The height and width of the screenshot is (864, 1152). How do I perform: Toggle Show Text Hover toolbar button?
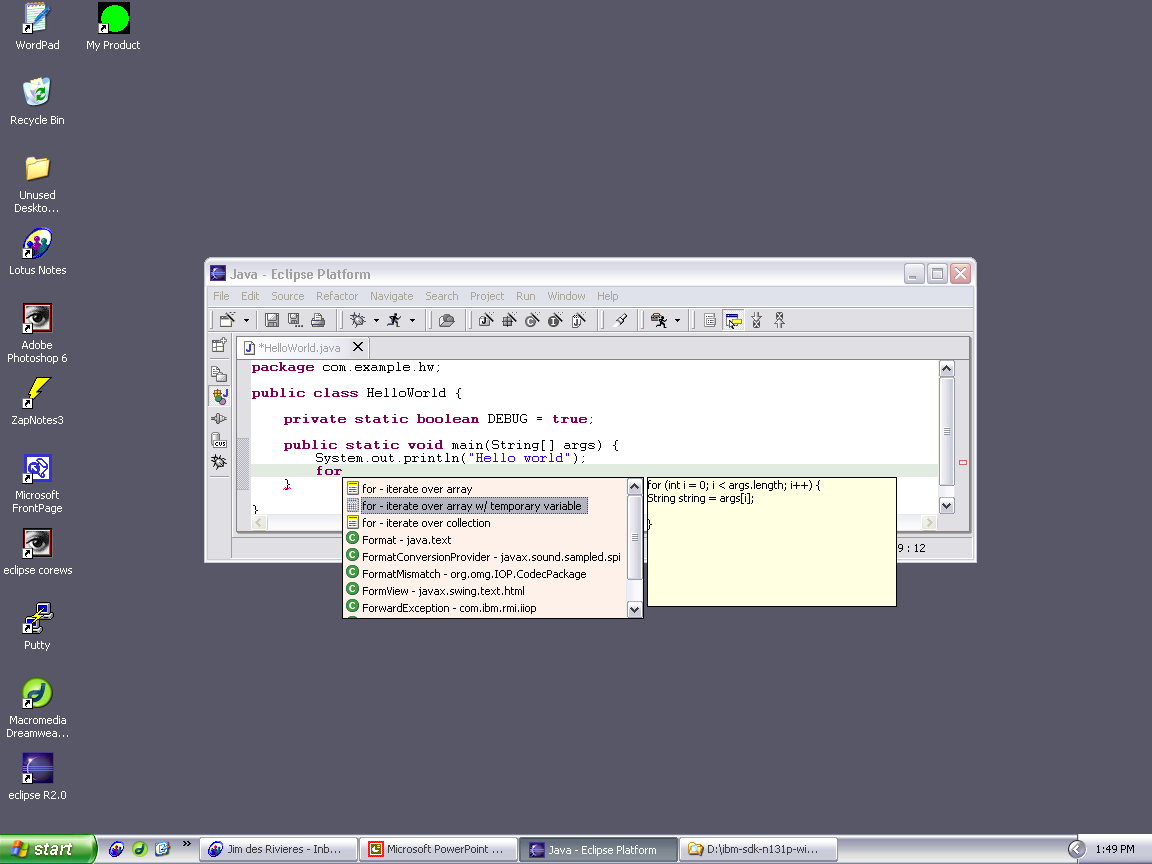click(x=733, y=320)
